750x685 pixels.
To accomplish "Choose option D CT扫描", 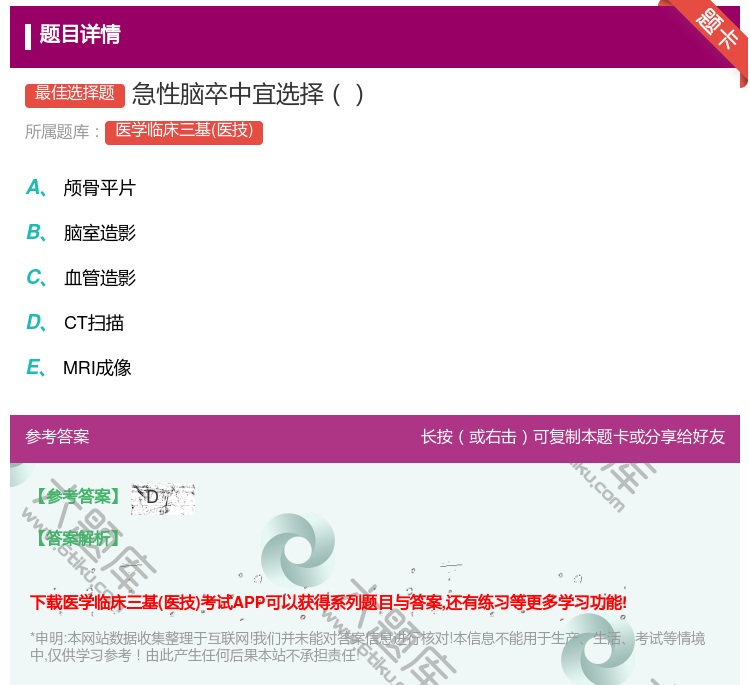I will click(75, 322).
